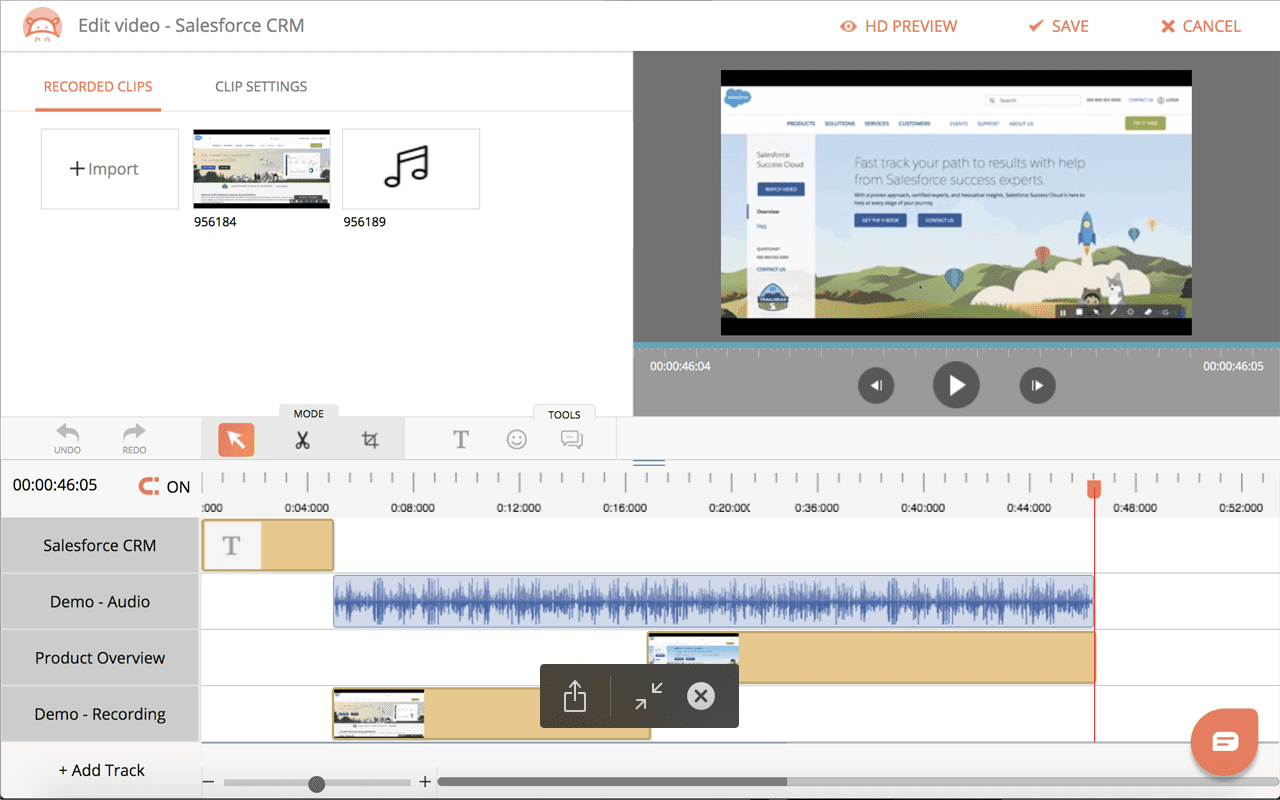The width and height of the screenshot is (1280, 800).
Task: Click the 0:40:000 ruler mark
Action: 922,508
